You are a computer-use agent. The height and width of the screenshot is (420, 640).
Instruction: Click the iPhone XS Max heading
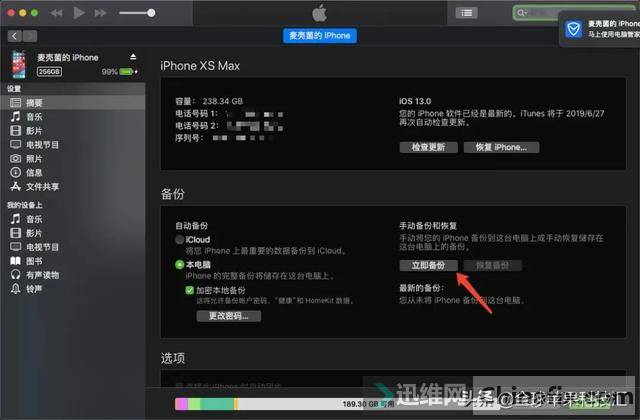click(200, 66)
